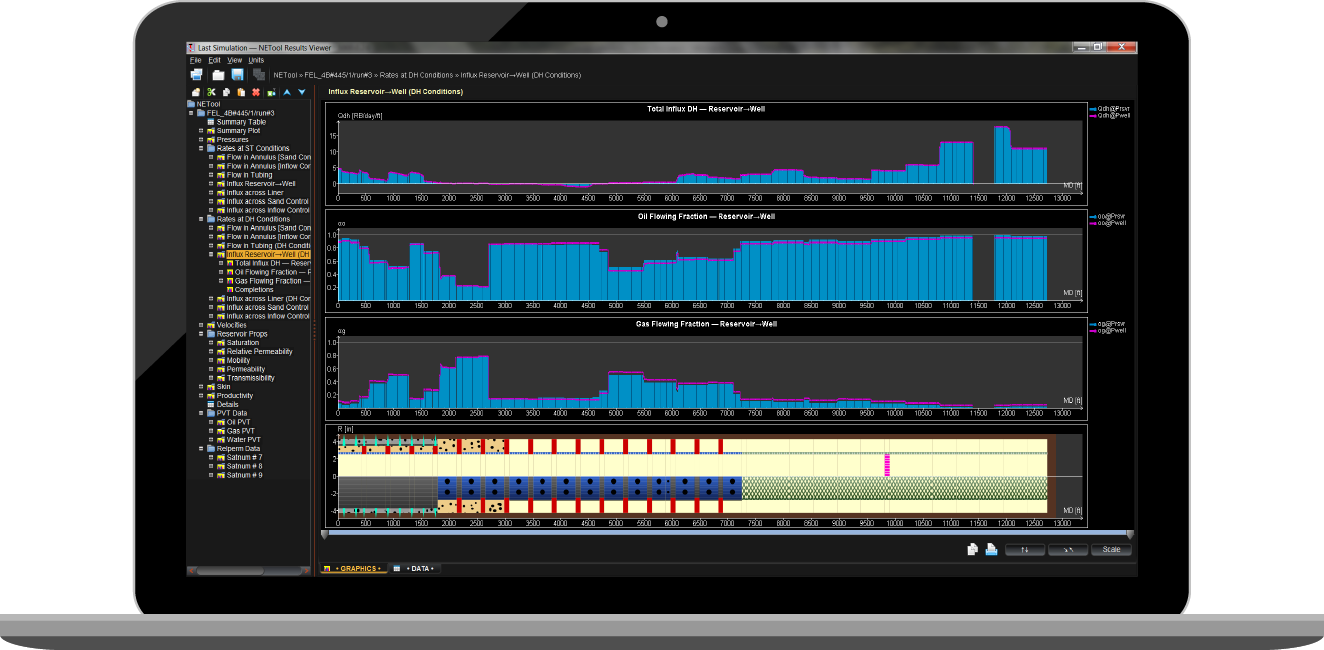Click the Scale button
The image size is (1324, 650).
point(1111,549)
